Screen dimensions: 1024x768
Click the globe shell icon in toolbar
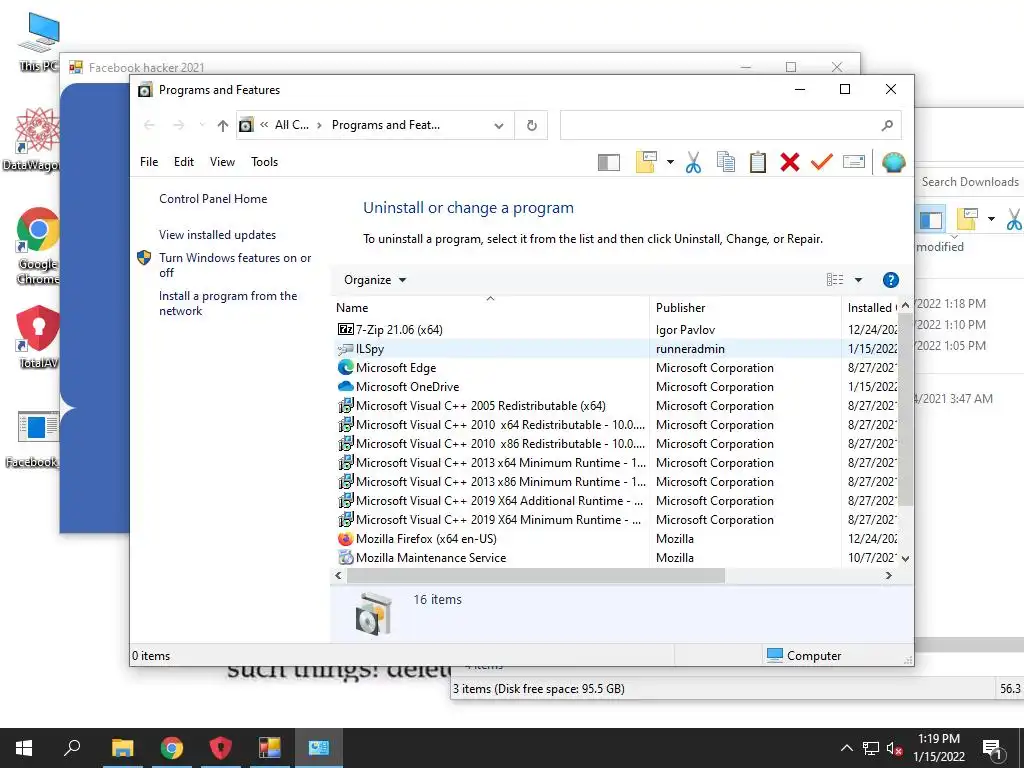pos(893,162)
